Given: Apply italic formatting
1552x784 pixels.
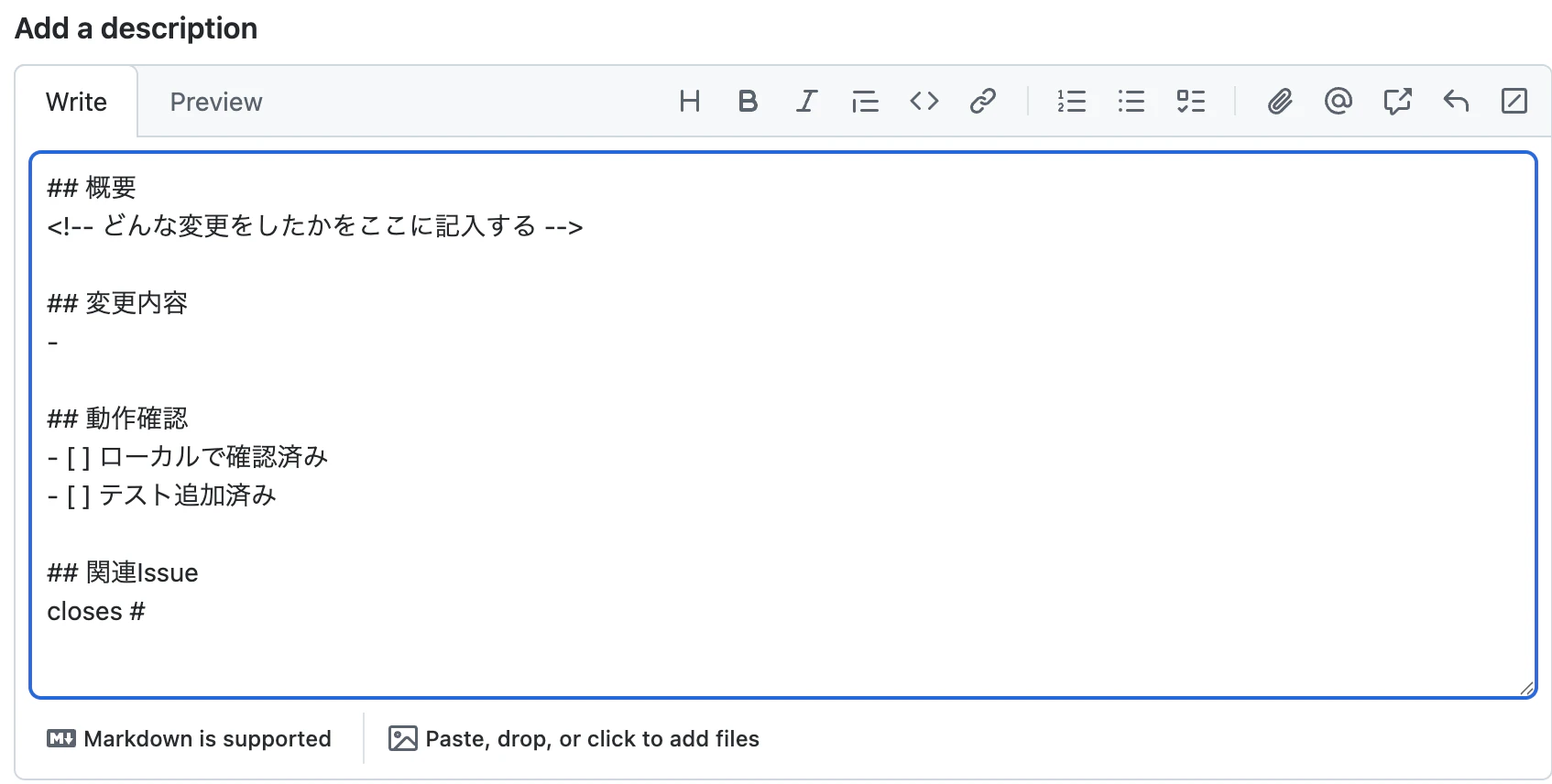Looking at the screenshot, I should [x=806, y=101].
